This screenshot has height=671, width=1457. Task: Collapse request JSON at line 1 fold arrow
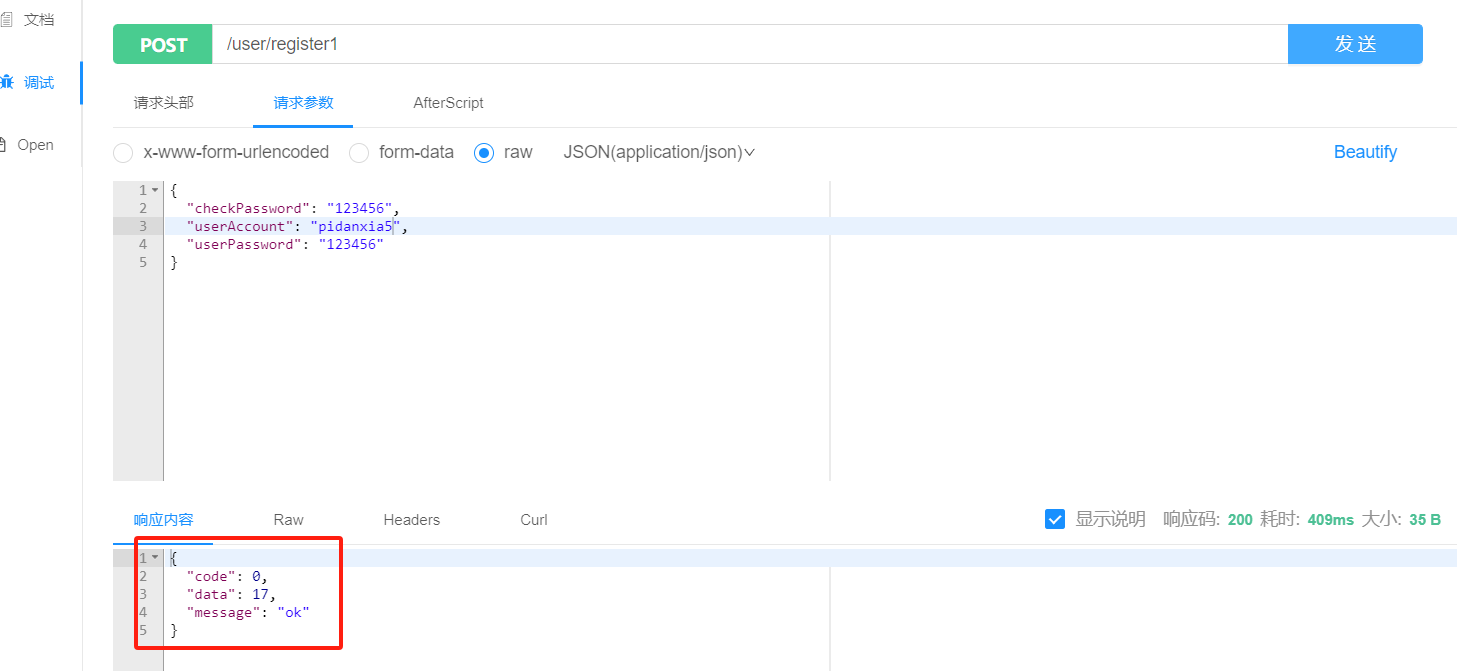click(155, 190)
